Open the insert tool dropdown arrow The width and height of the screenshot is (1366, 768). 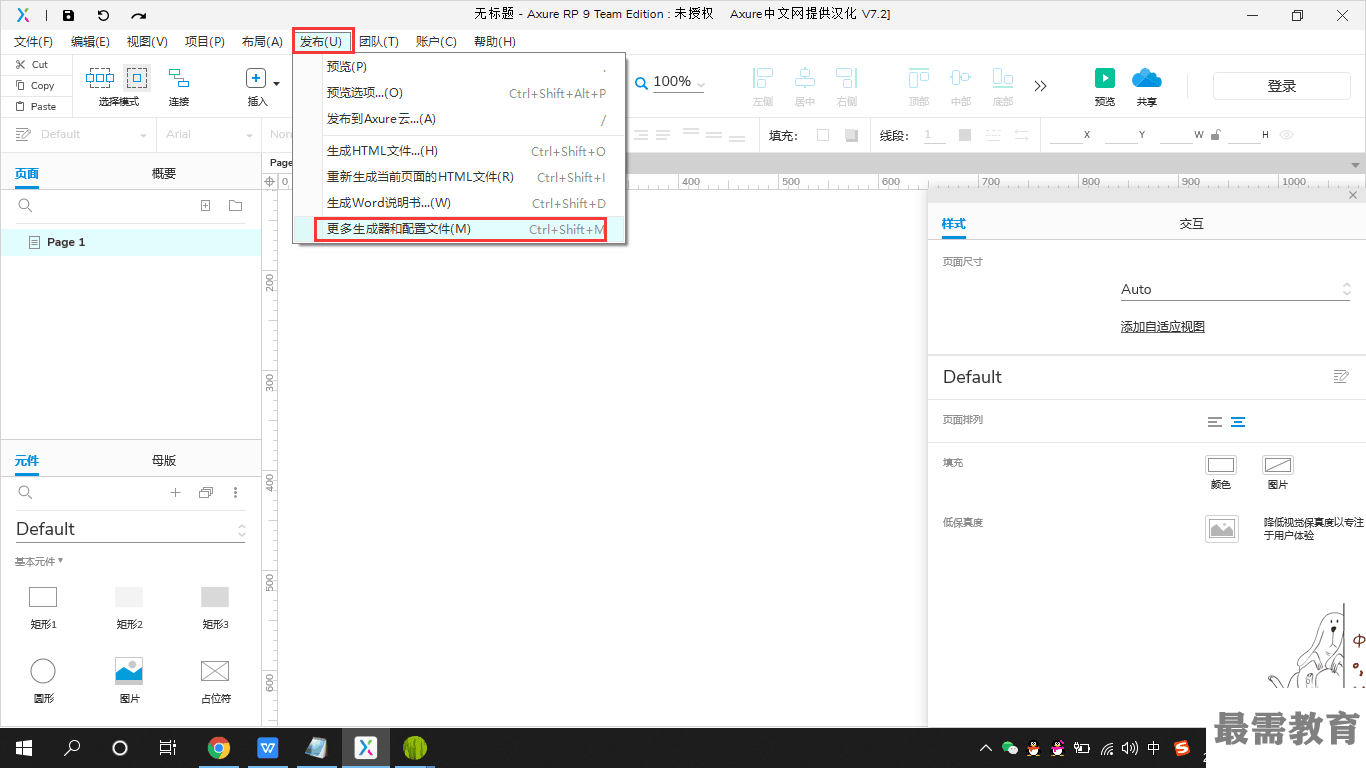276,83
